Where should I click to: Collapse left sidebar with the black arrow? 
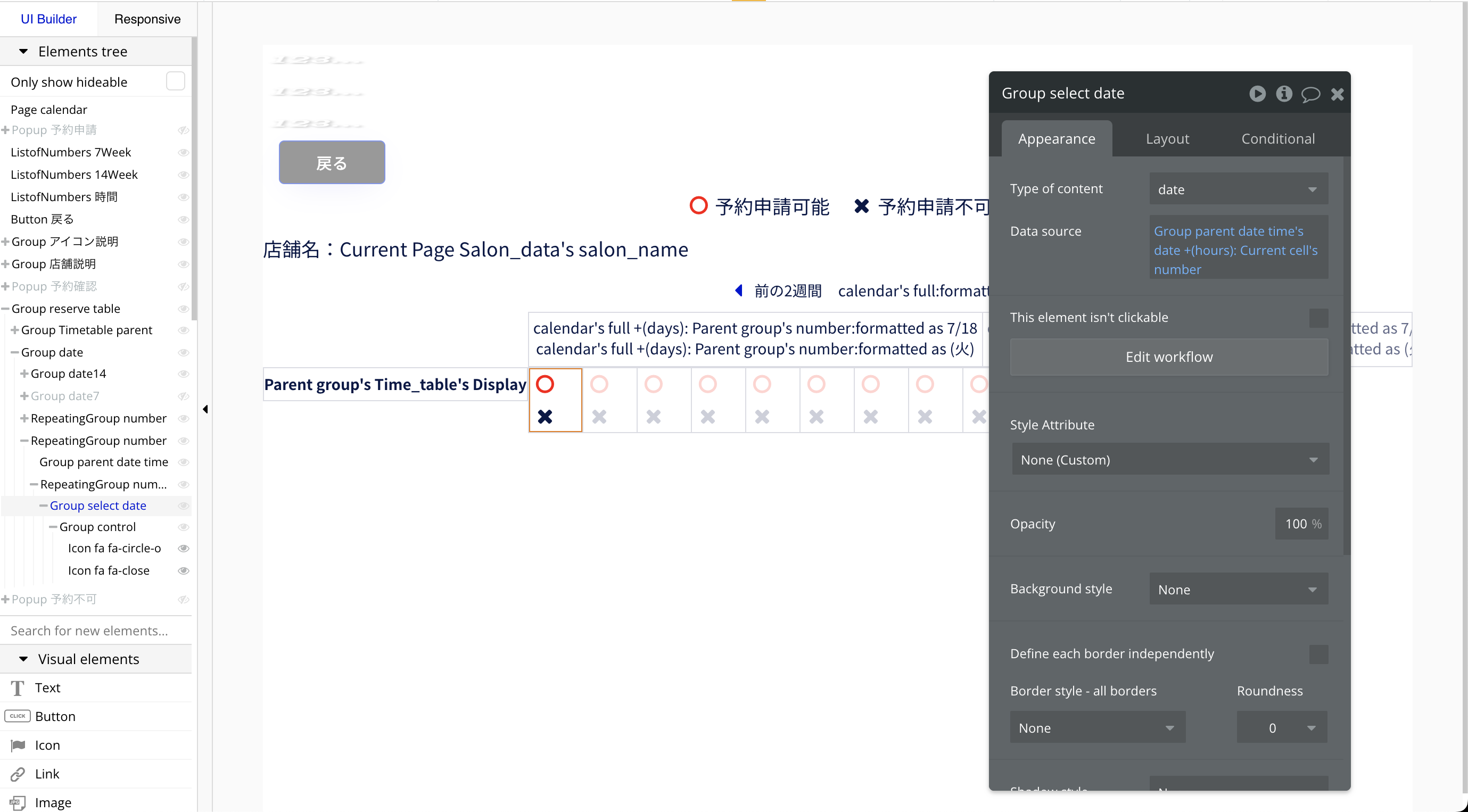click(205, 409)
